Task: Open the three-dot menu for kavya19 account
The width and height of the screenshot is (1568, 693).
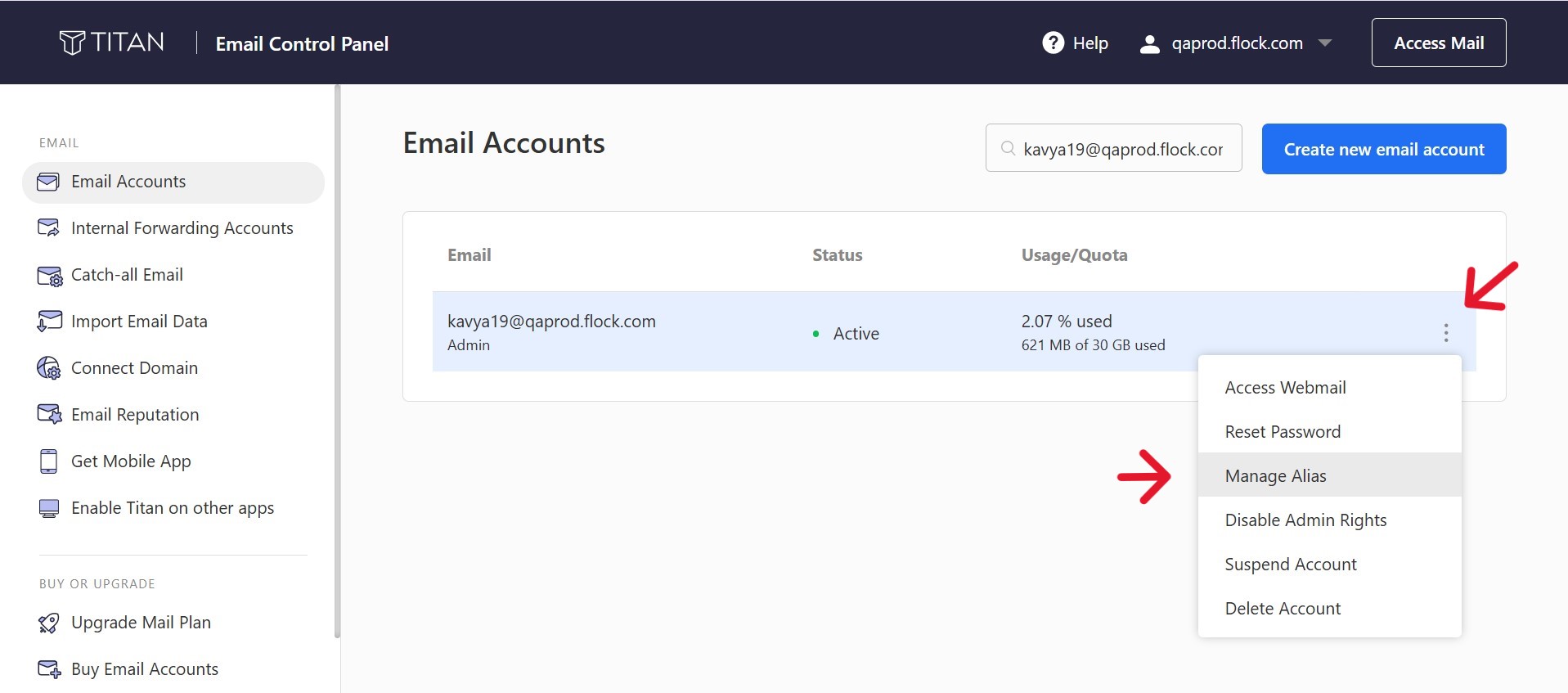Action: click(x=1445, y=332)
